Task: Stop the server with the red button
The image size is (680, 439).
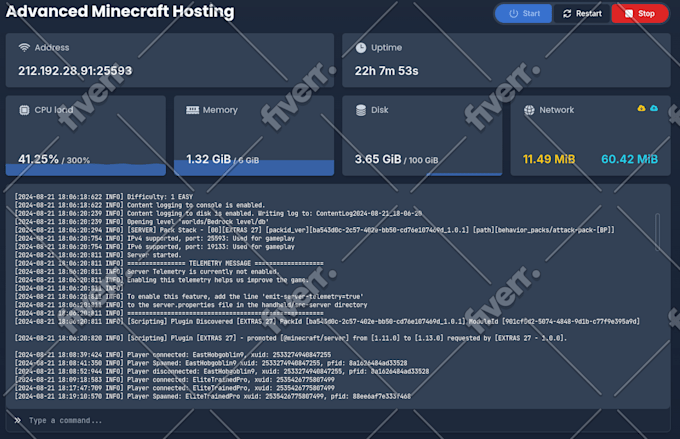Action: coord(640,13)
